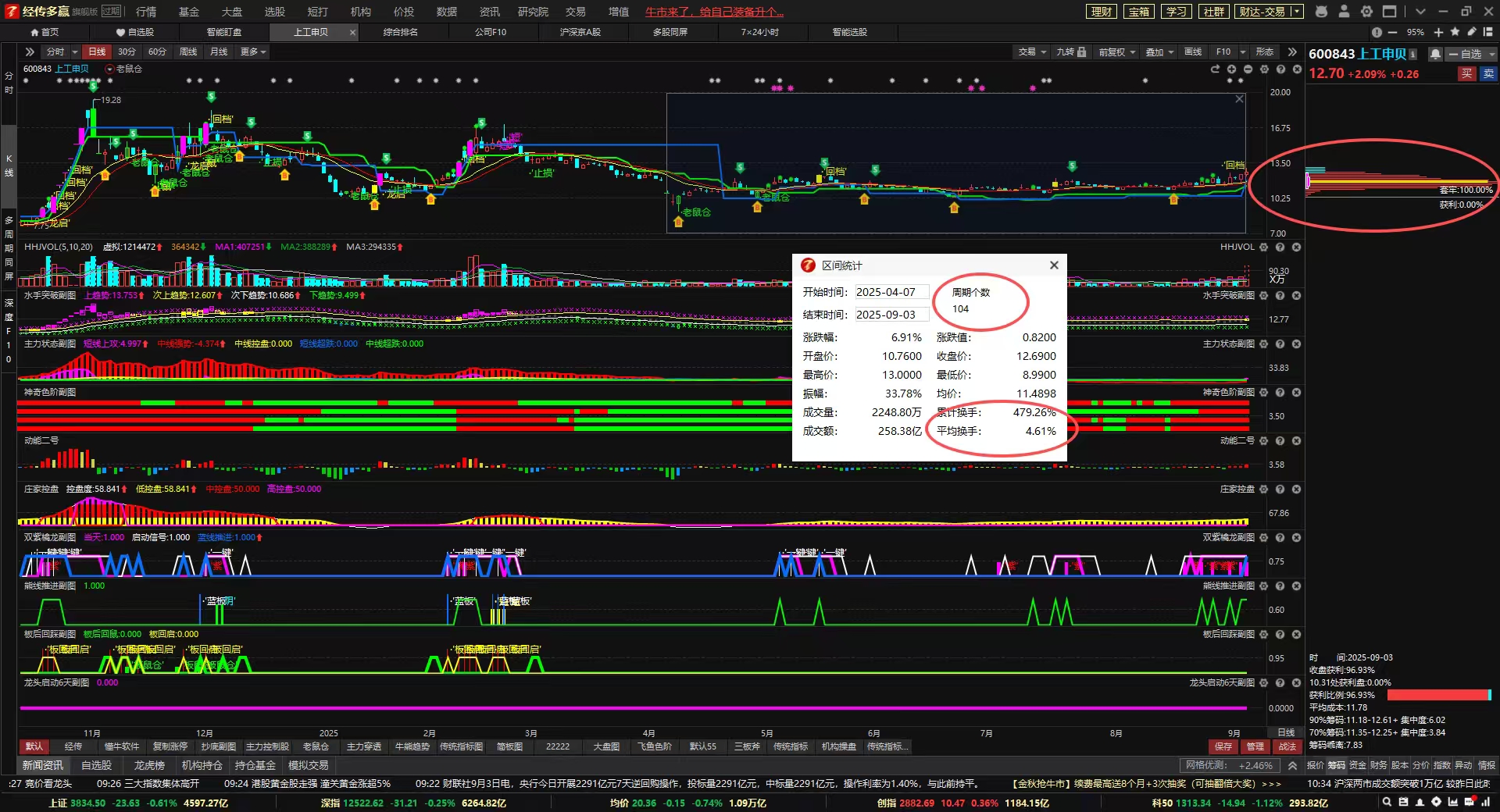Click the panel layout icon beside the pencil

[x=1488, y=32]
